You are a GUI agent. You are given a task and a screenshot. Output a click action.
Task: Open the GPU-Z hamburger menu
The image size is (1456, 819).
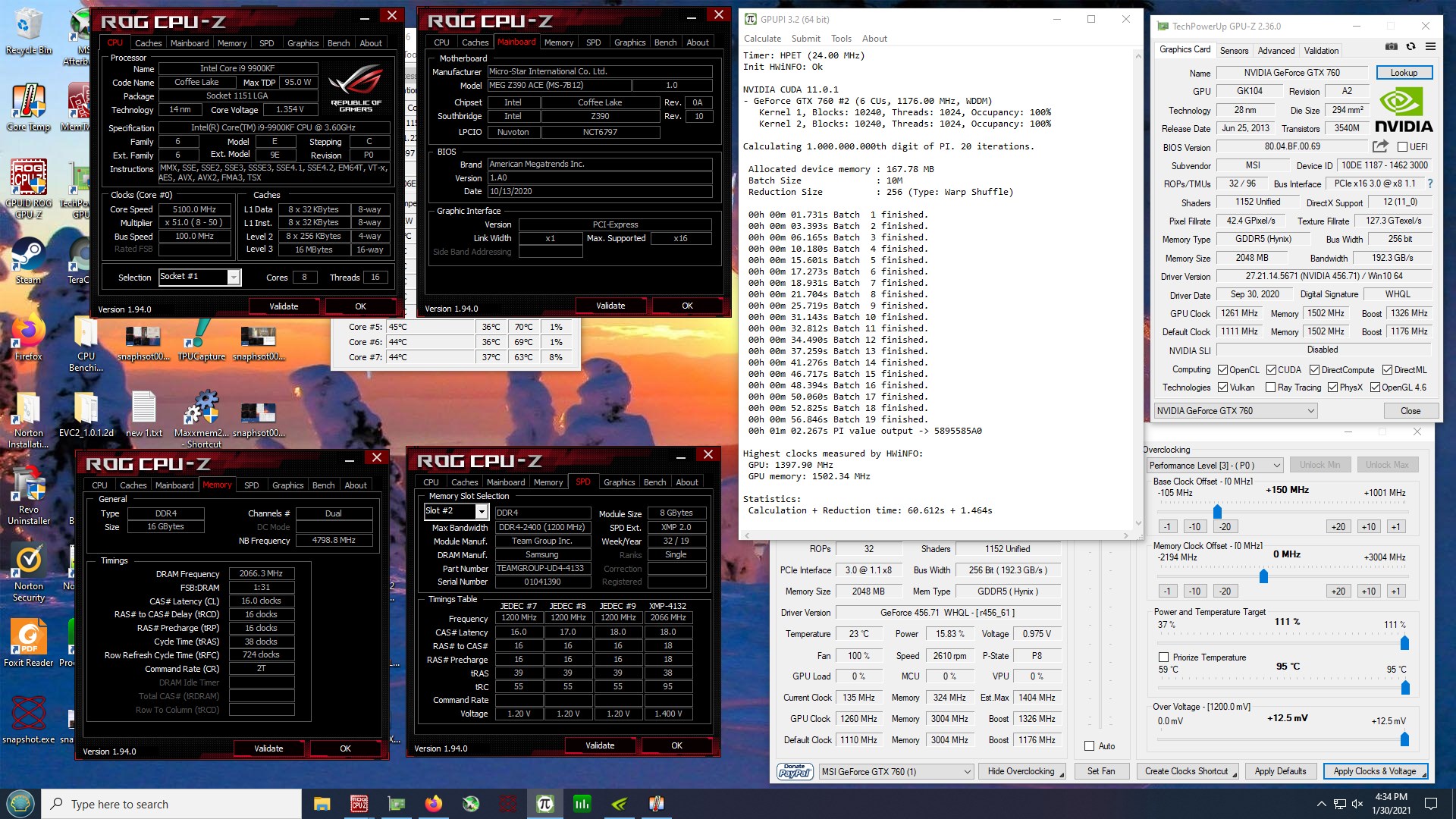tap(1430, 47)
